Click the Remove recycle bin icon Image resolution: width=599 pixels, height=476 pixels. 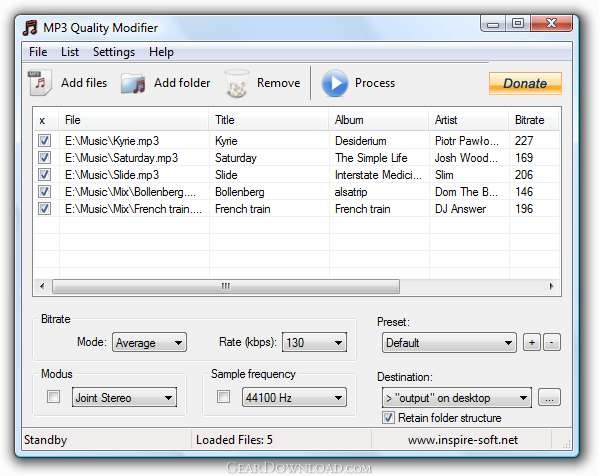pyautogui.click(x=237, y=83)
